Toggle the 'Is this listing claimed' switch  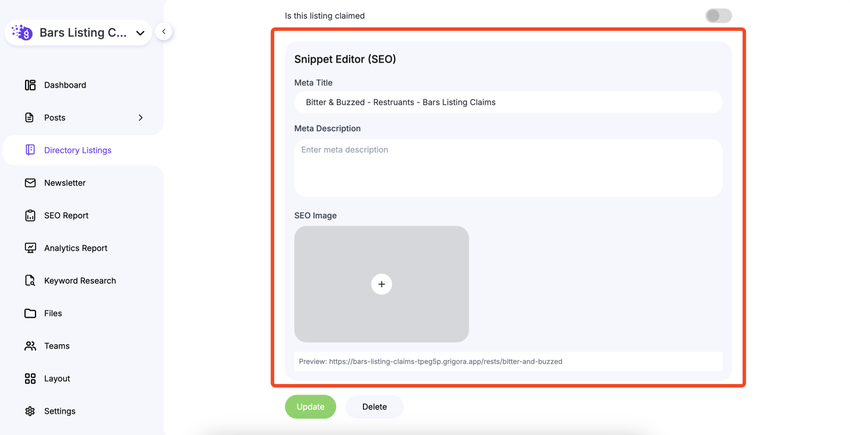click(x=718, y=16)
